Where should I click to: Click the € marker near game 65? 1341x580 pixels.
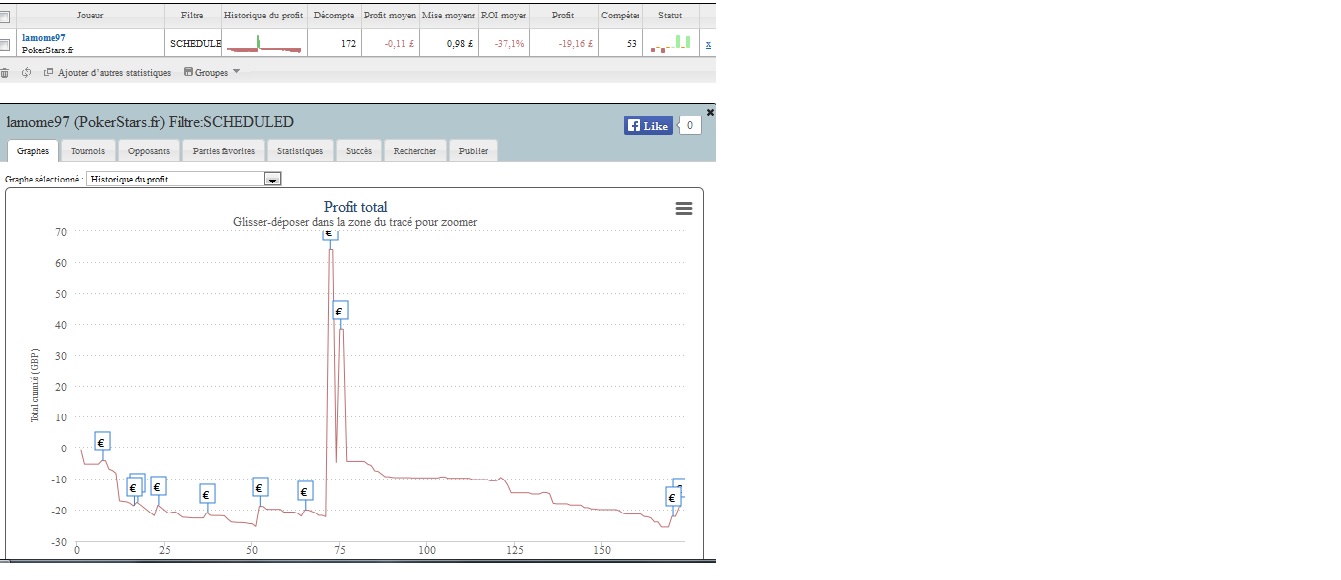click(306, 491)
